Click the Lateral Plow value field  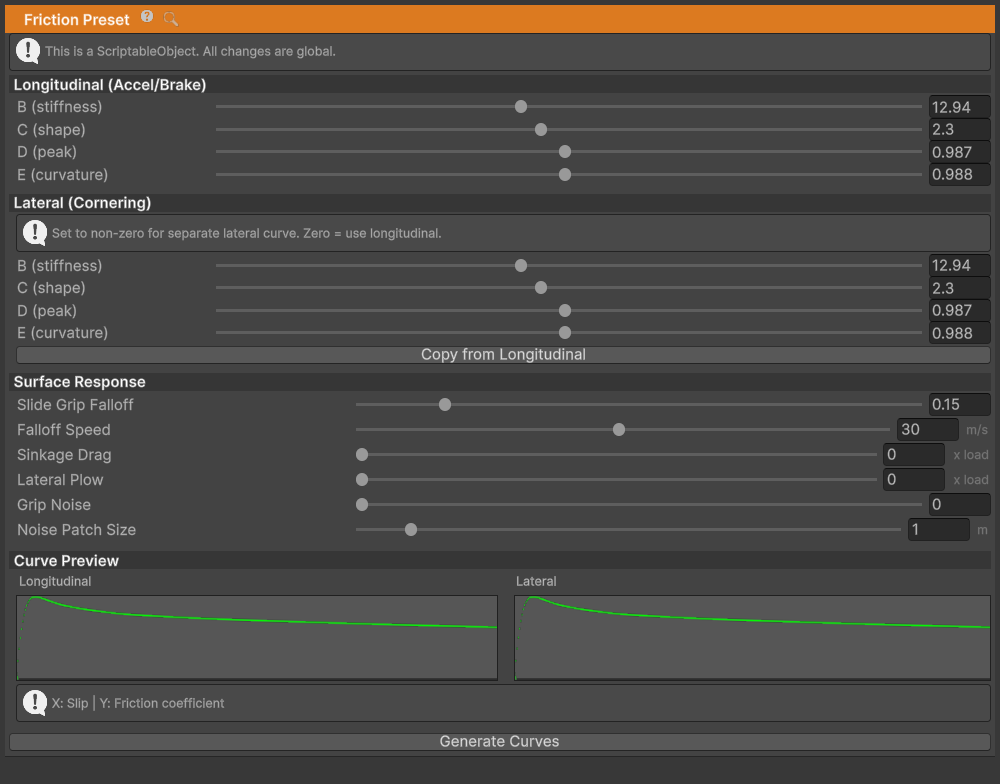[913, 479]
